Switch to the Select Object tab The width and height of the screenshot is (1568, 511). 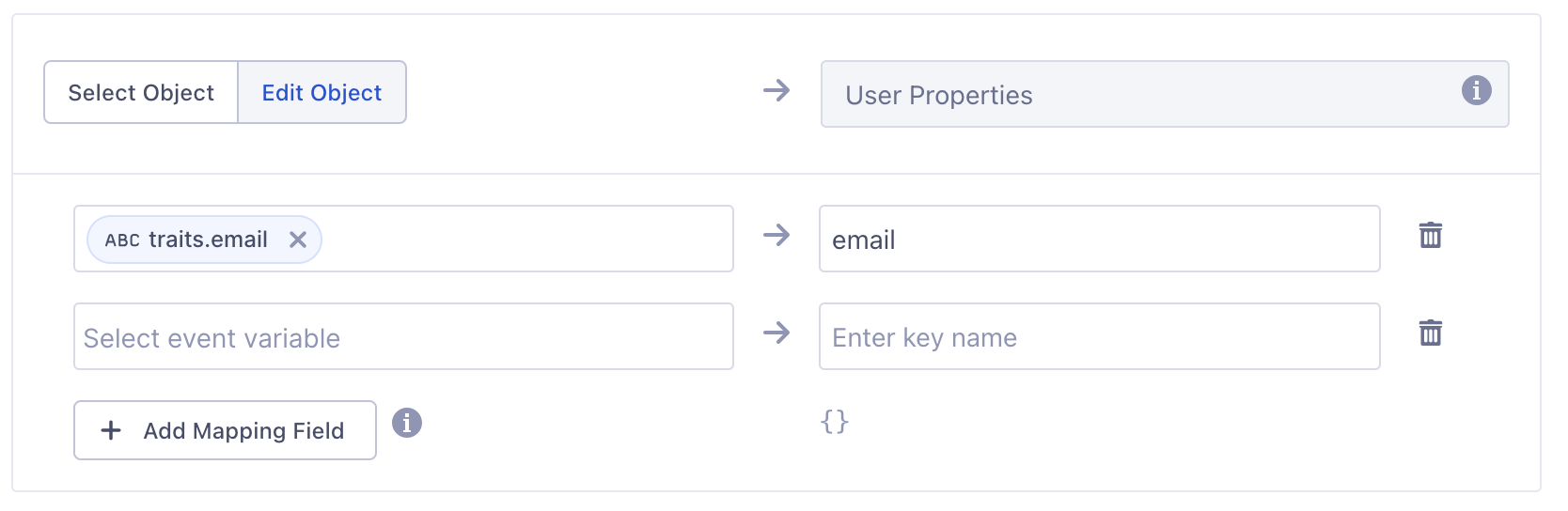click(x=141, y=93)
